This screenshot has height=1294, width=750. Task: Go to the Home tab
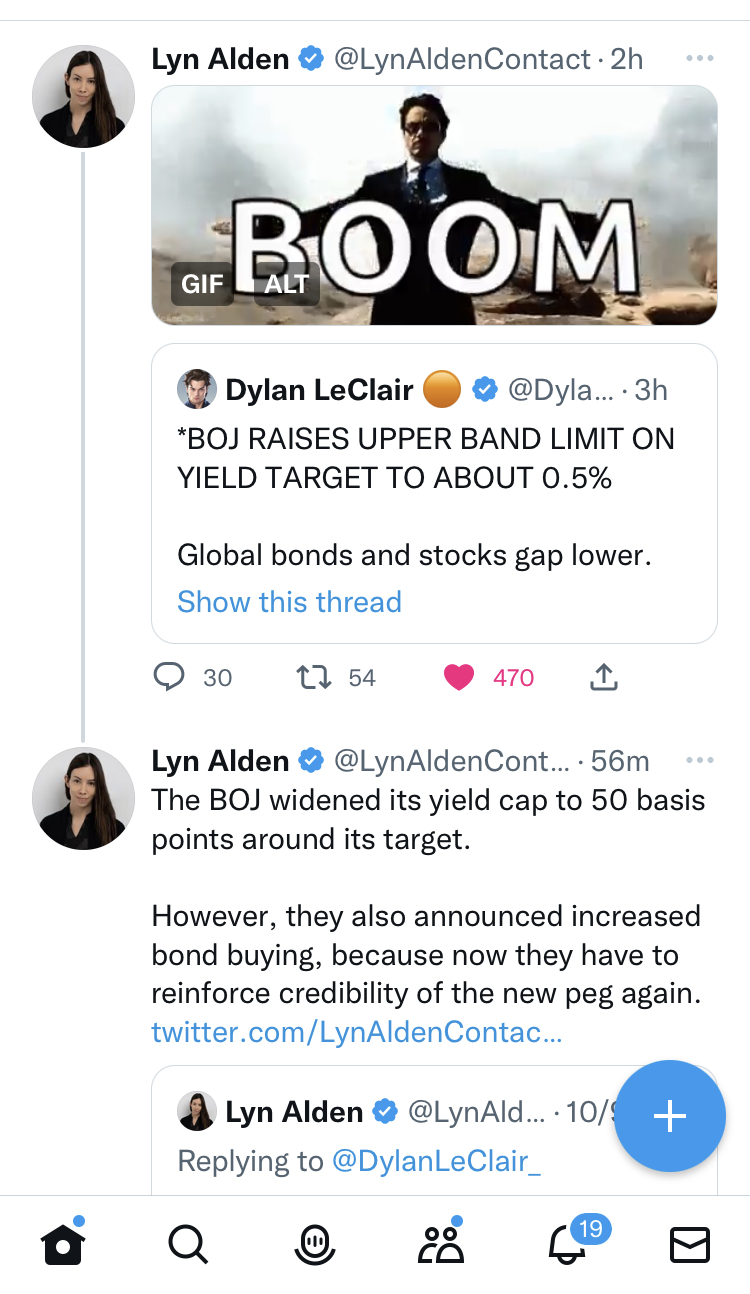pos(62,1245)
